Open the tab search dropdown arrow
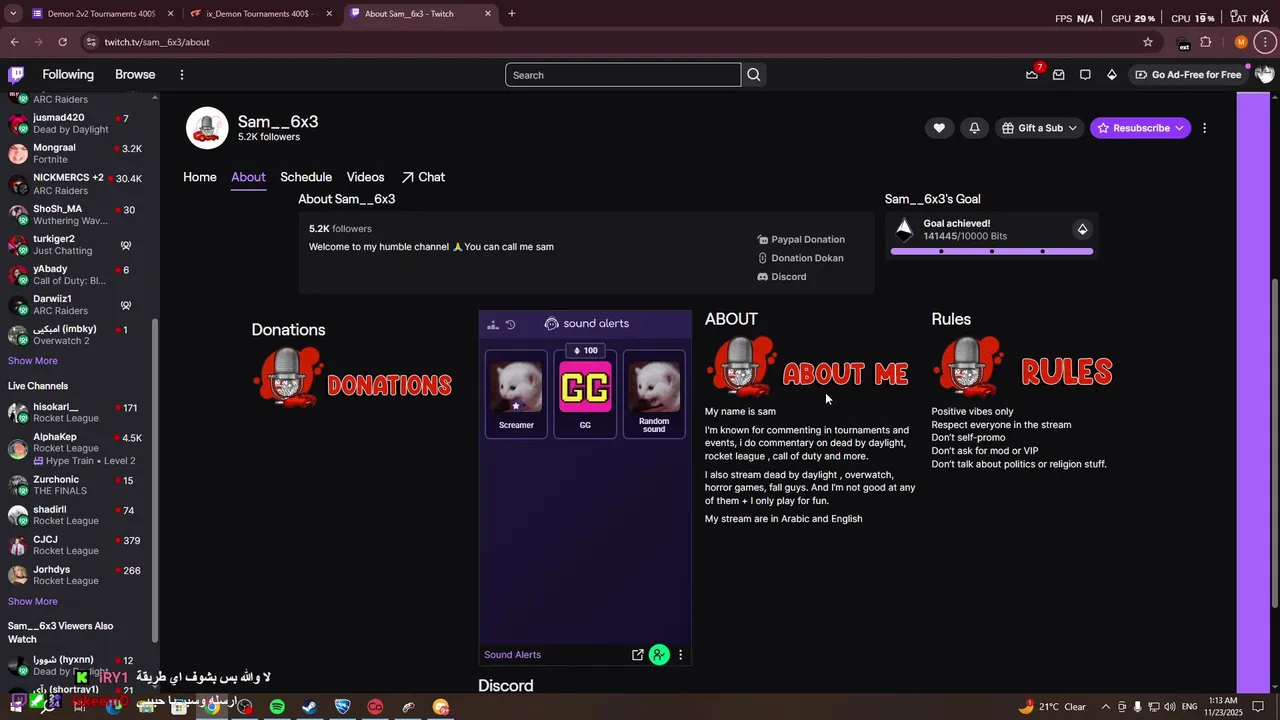 (x=13, y=14)
